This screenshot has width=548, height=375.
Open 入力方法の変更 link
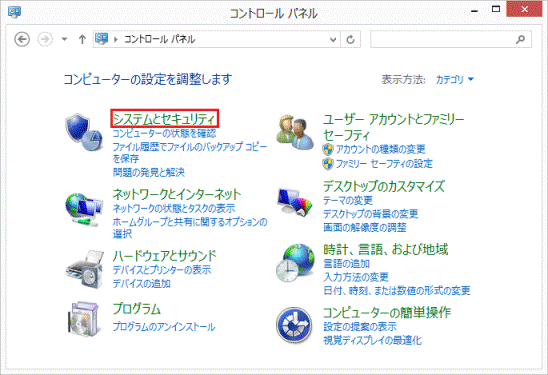(356, 277)
